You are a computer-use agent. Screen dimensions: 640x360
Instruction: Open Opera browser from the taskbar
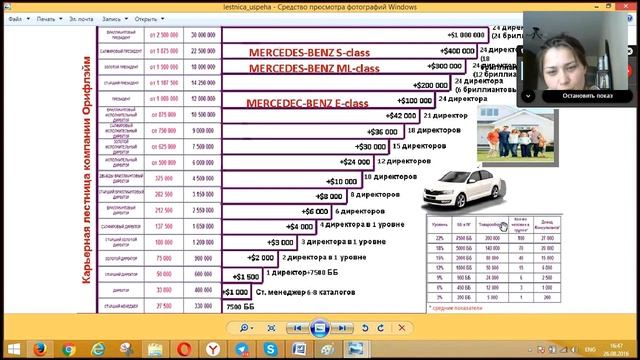[184, 349]
